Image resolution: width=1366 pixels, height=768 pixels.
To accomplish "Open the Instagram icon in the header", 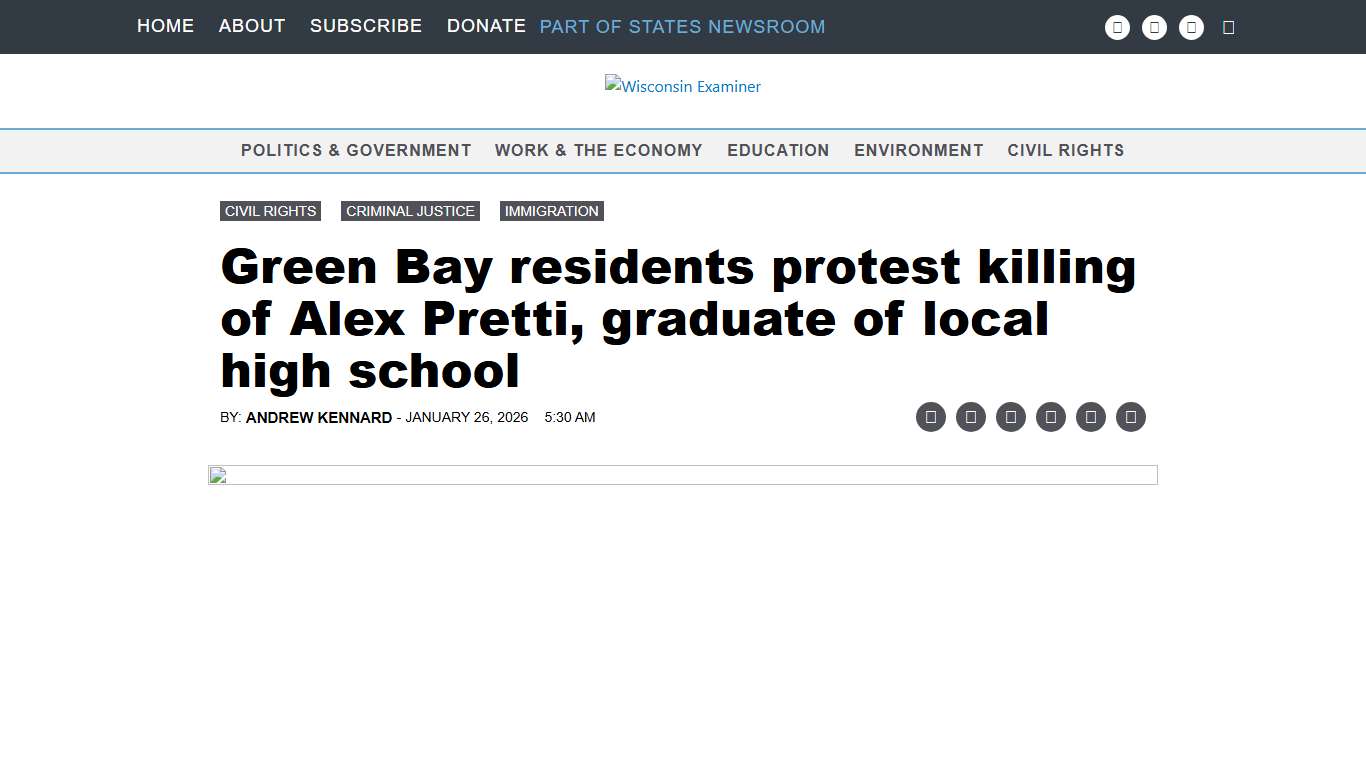I will click(x=1192, y=27).
